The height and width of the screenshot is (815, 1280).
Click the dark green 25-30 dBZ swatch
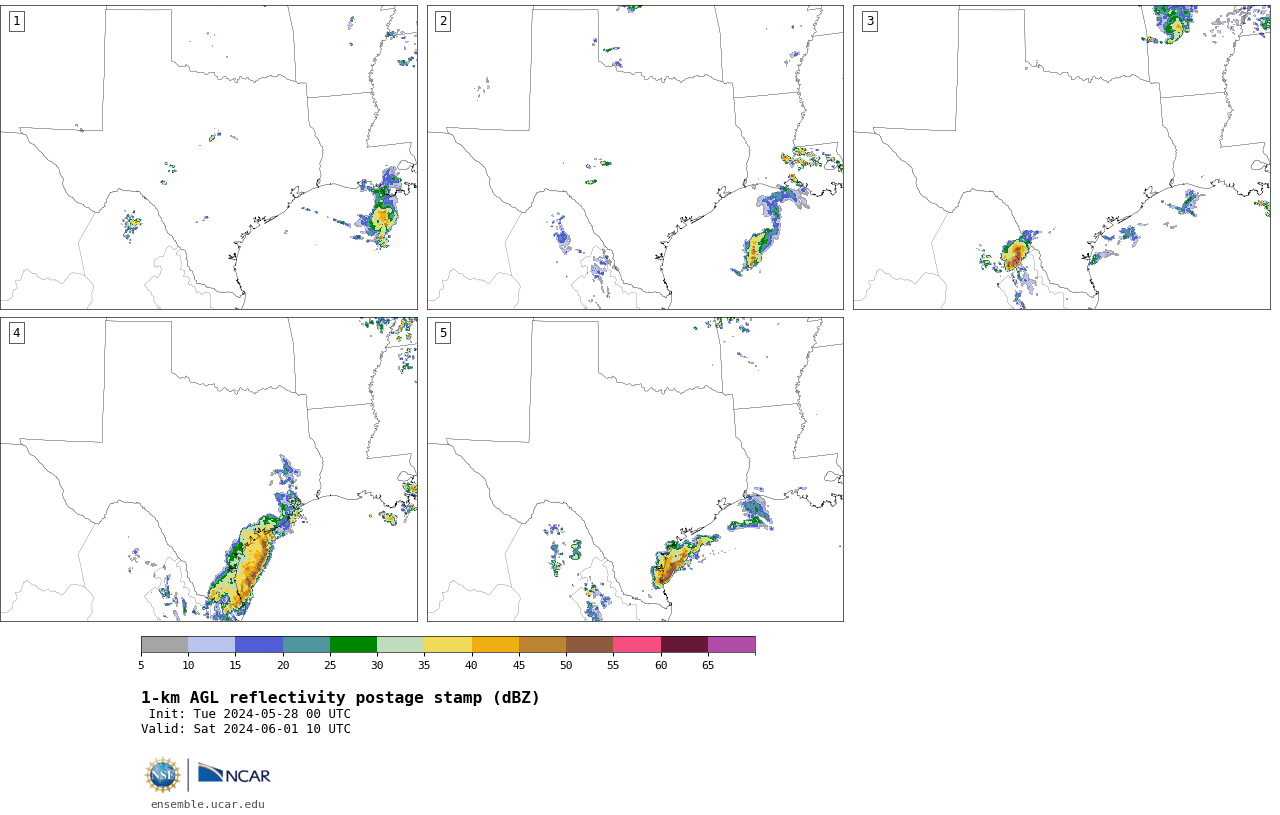coord(353,644)
